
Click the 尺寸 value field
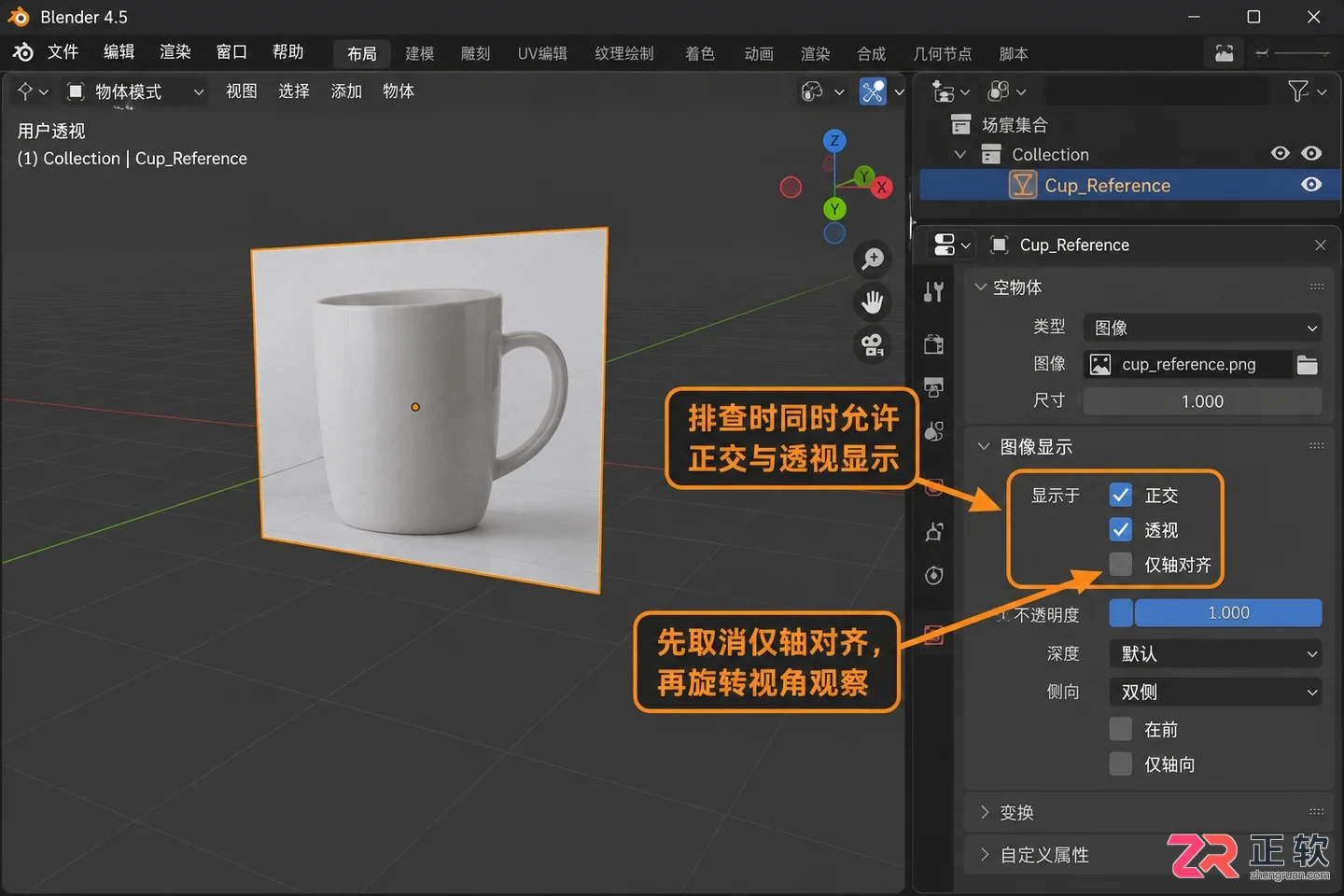pyautogui.click(x=1202, y=401)
